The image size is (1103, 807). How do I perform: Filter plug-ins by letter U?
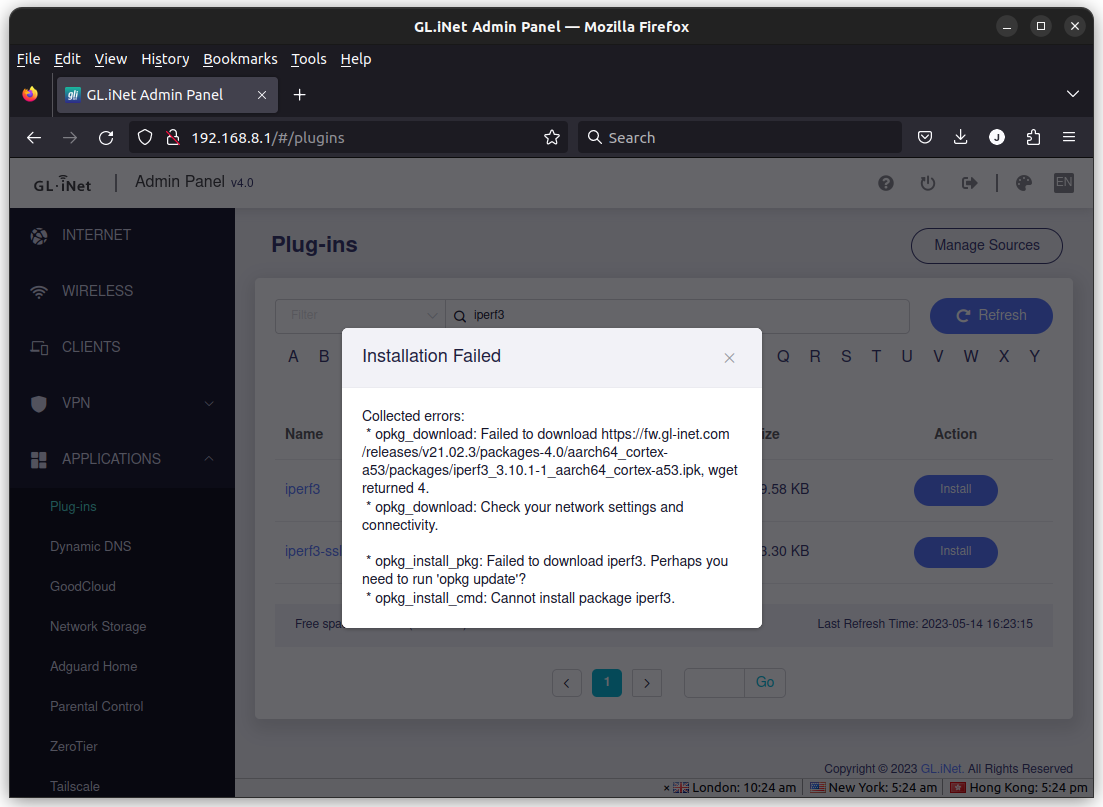(x=907, y=357)
